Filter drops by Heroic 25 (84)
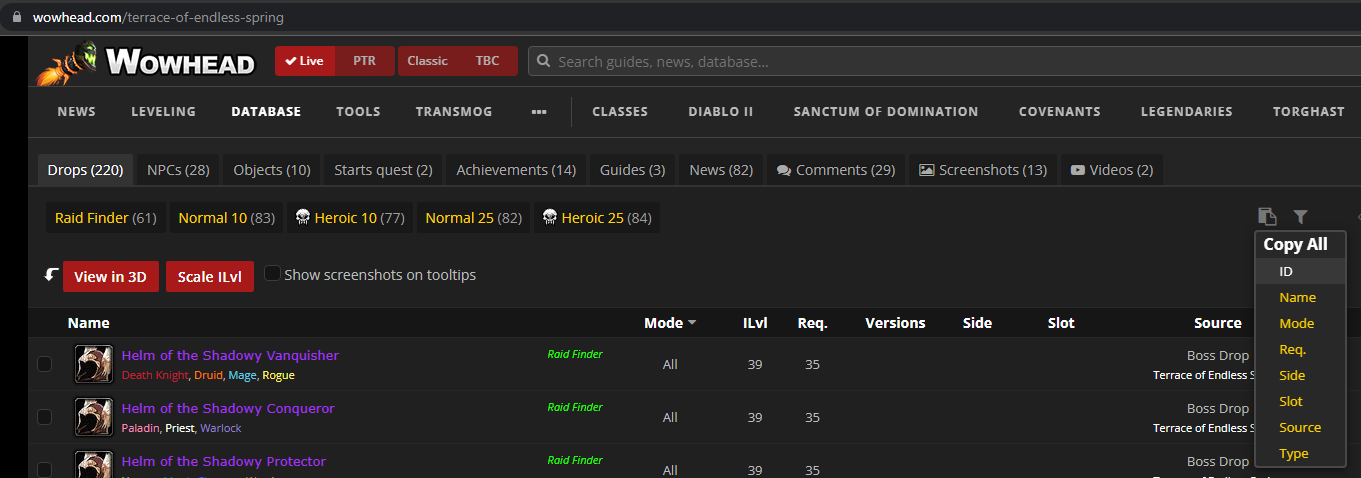Screen dimensions: 1361x478 pos(597,218)
